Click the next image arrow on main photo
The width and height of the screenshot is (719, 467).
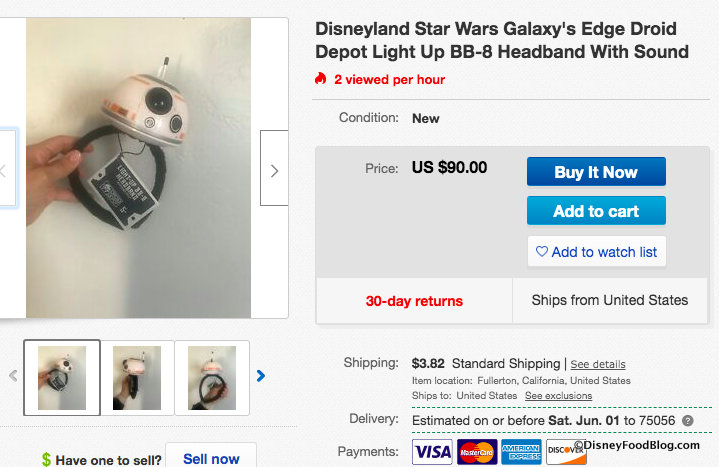click(274, 170)
